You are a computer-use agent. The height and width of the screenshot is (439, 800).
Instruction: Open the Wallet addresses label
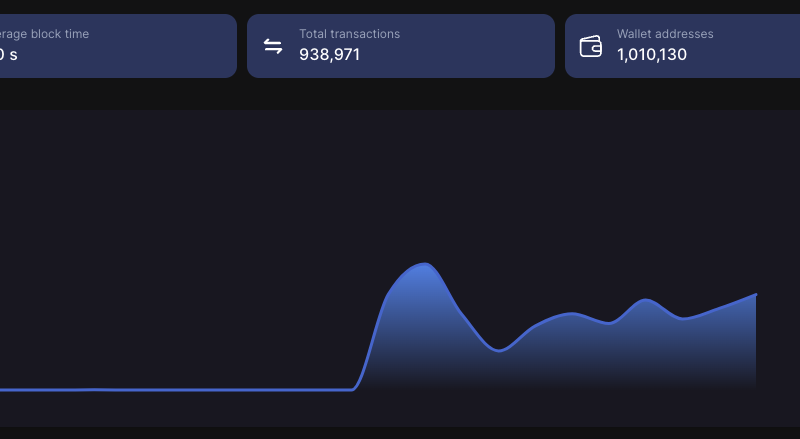[x=665, y=34]
